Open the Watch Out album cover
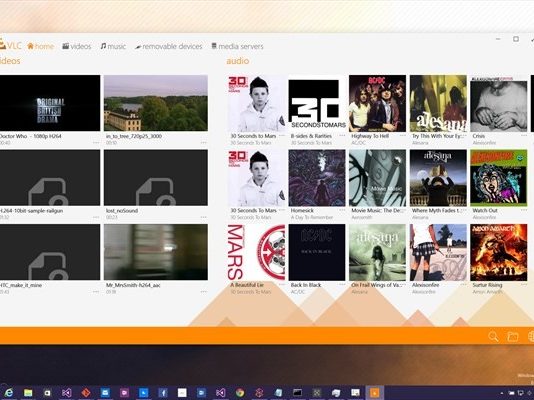This screenshot has height=400, width=534. [499, 178]
